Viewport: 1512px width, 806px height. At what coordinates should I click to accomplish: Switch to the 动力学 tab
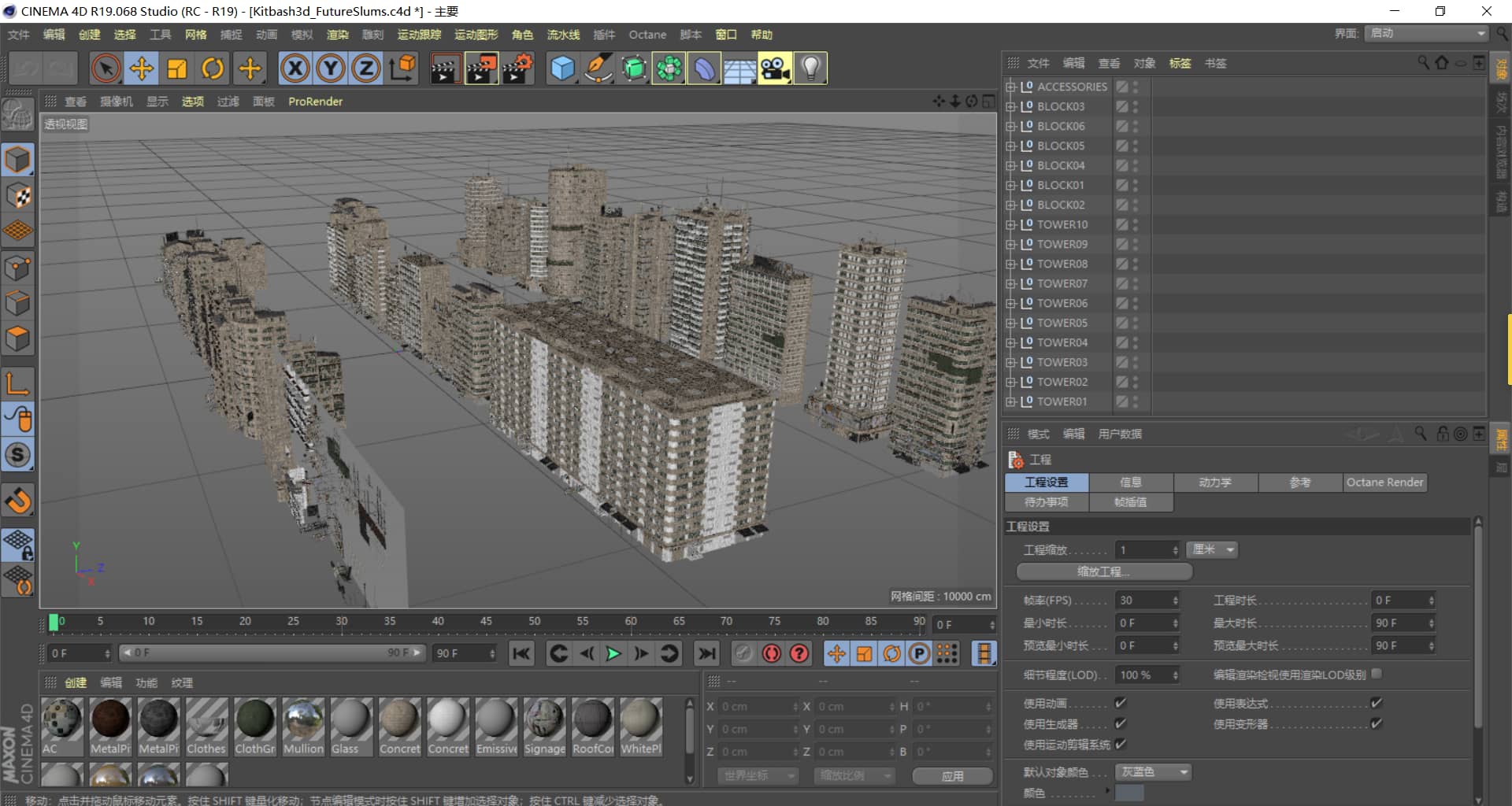1215,482
